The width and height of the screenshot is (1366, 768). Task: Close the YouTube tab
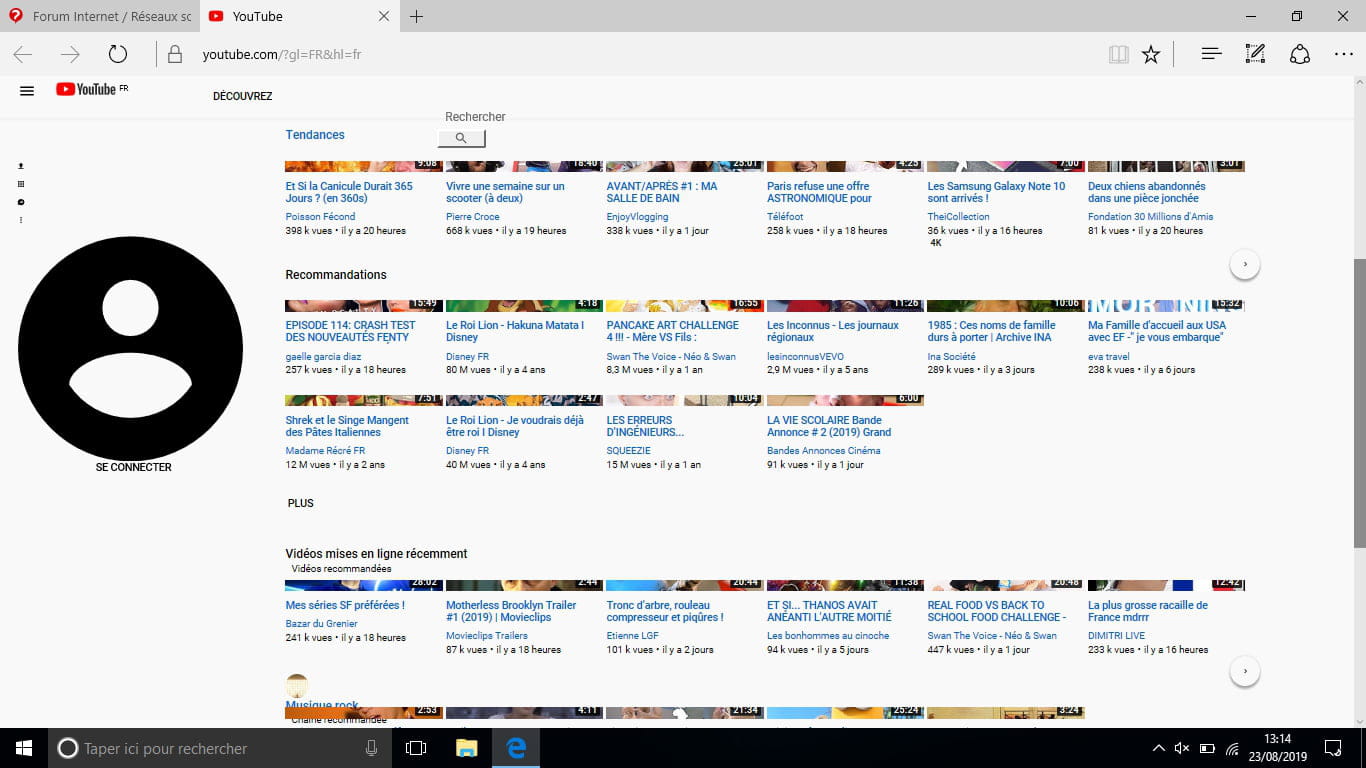coord(384,17)
